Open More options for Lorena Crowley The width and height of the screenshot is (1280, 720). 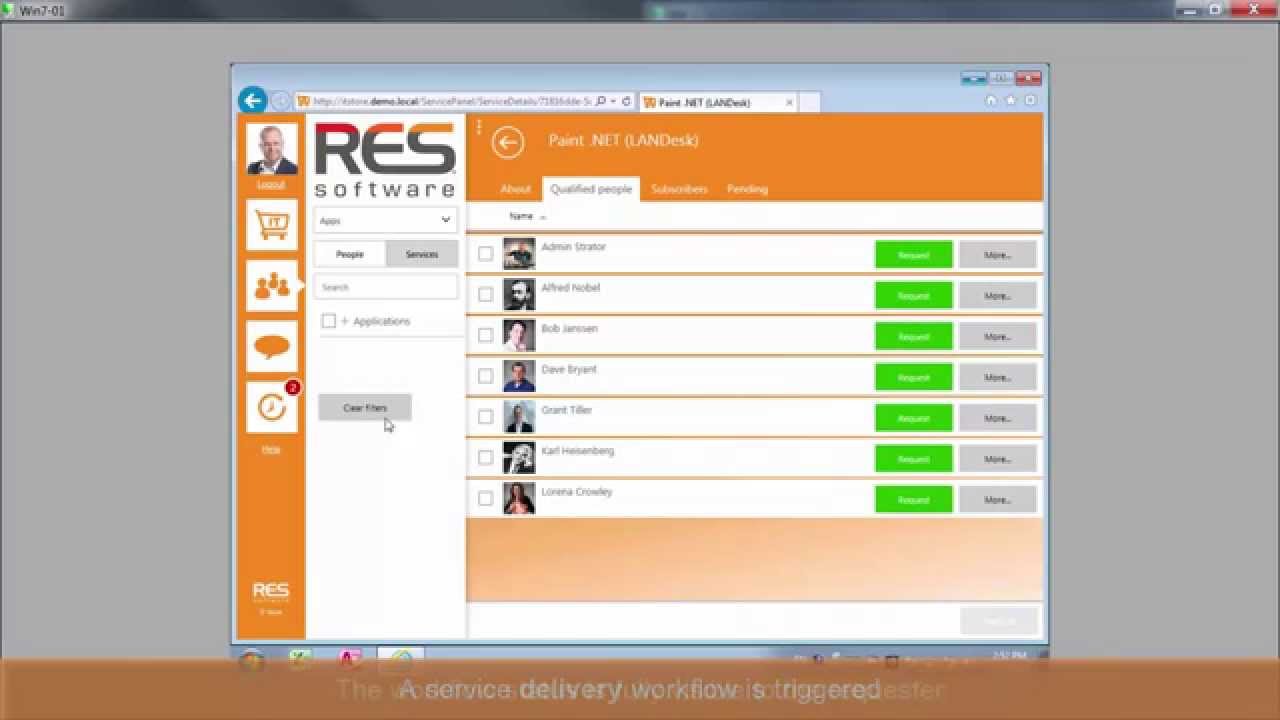click(x=997, y=500)
